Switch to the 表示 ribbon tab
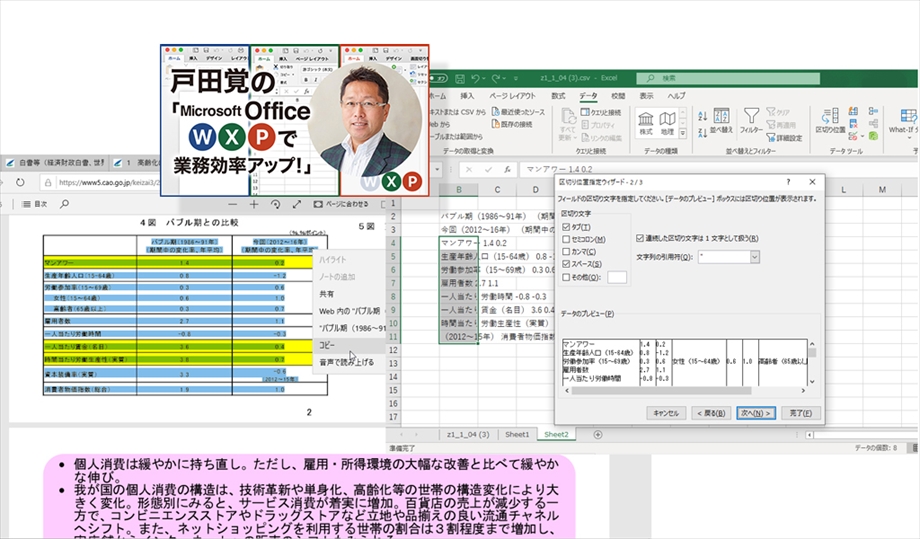Viewport: 920px width, 539px height. 647,96
